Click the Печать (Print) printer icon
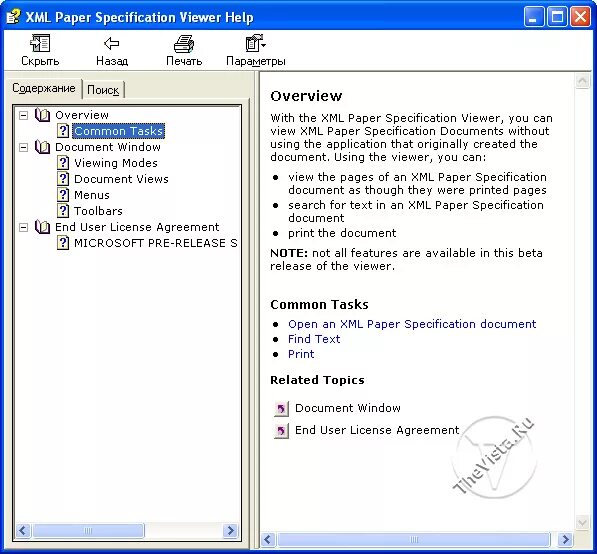Screen dimensions: 597x554 (184, 43)
